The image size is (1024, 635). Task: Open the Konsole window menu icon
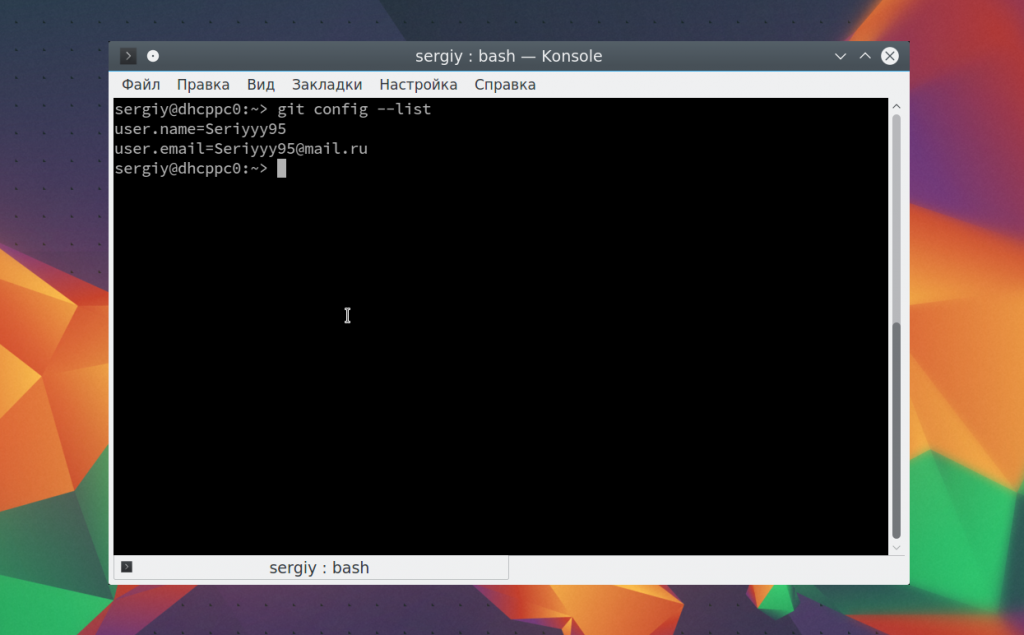coord(128,56)
